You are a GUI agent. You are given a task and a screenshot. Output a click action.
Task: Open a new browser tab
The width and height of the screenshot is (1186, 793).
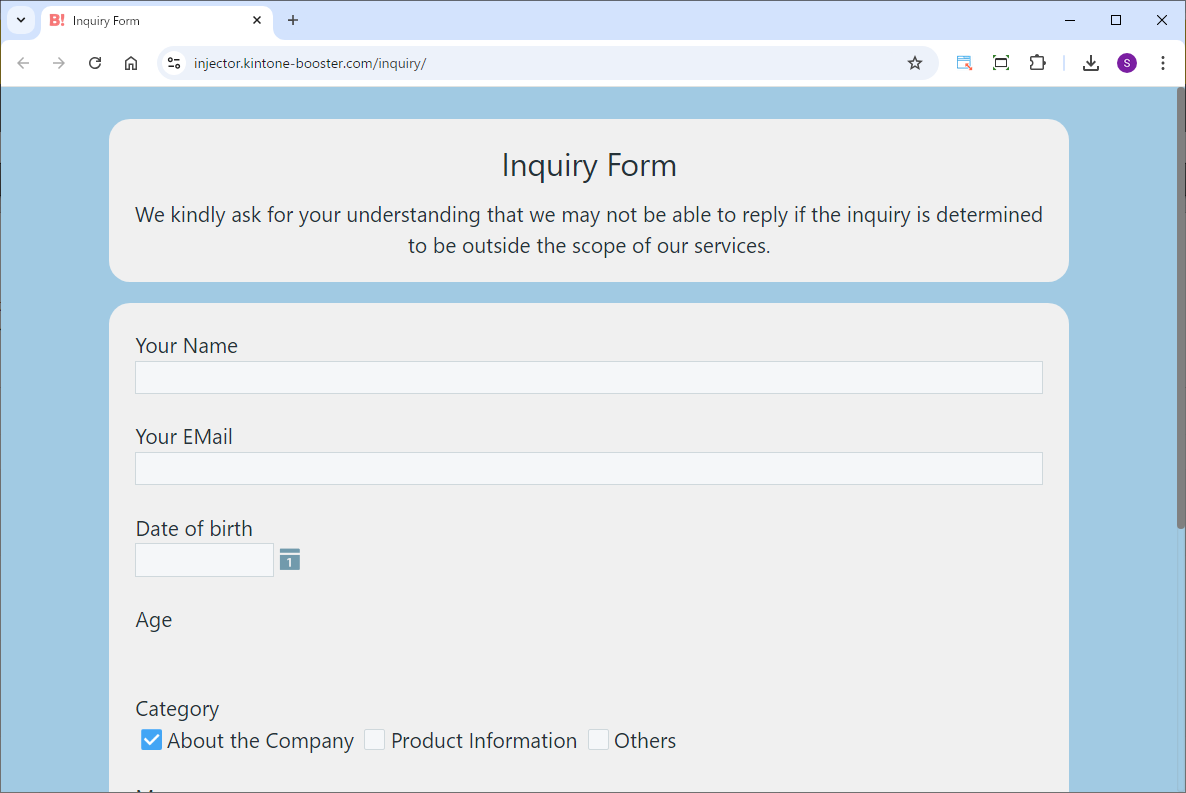pos(293,20)
